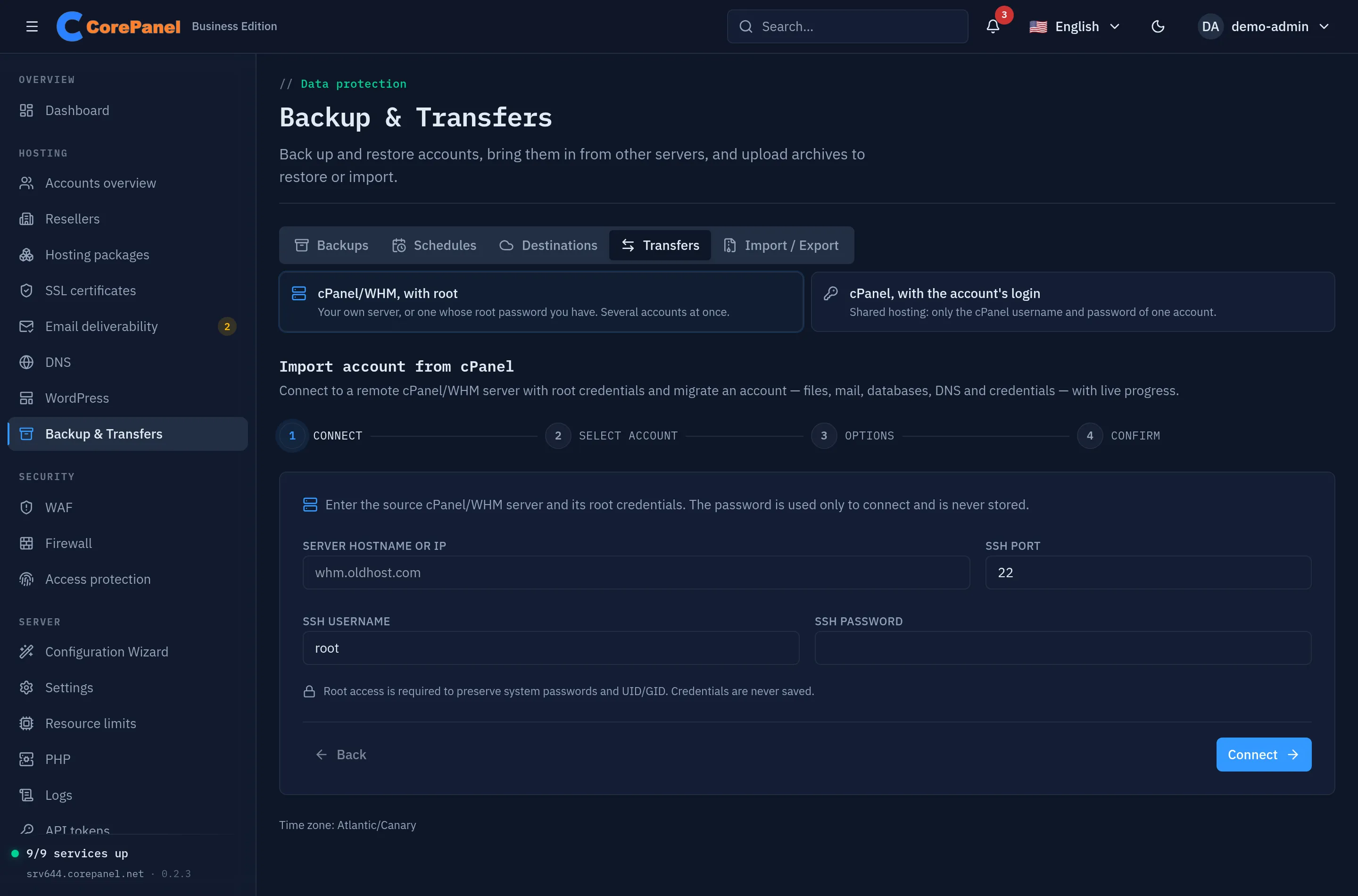The height and width of the screenshot is (896, 1358).
Task: Click the Resource limits chip icon
Action: pos(26,723)
